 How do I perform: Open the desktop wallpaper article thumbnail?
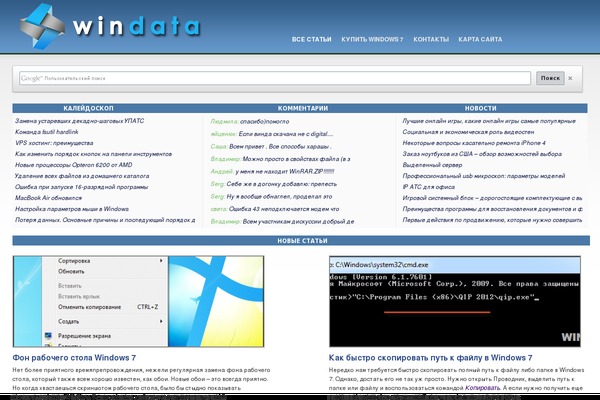pos(139,302)
